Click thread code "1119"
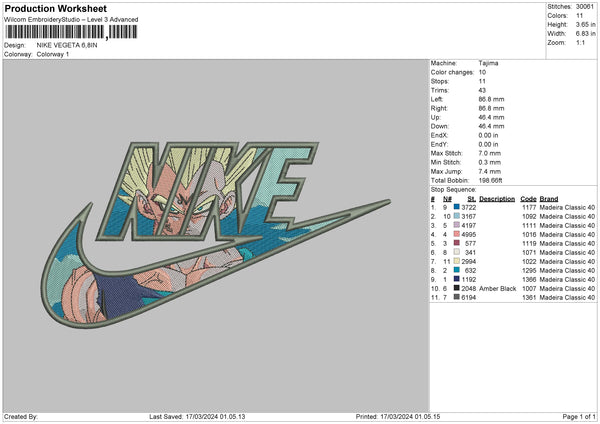This screenshot has height=424, width=600. coord(529,243)
